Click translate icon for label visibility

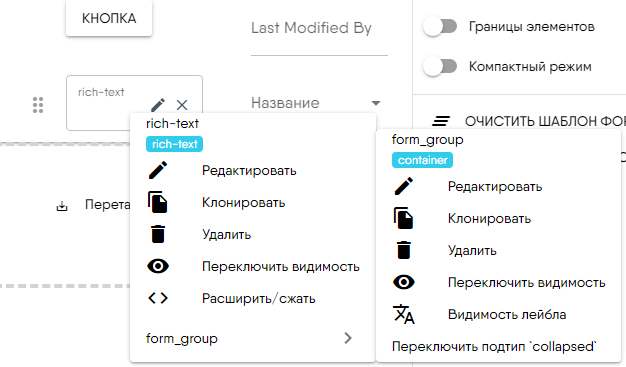[x=404, y=314]
